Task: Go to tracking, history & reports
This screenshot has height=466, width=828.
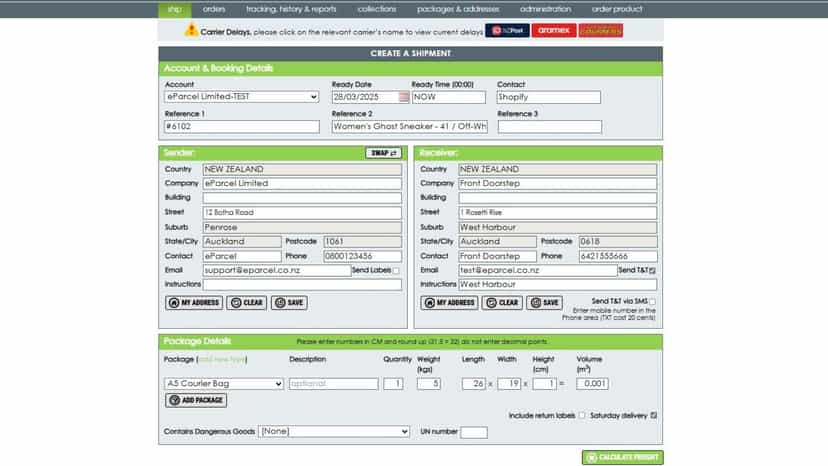Action: [x=291, y=9]
